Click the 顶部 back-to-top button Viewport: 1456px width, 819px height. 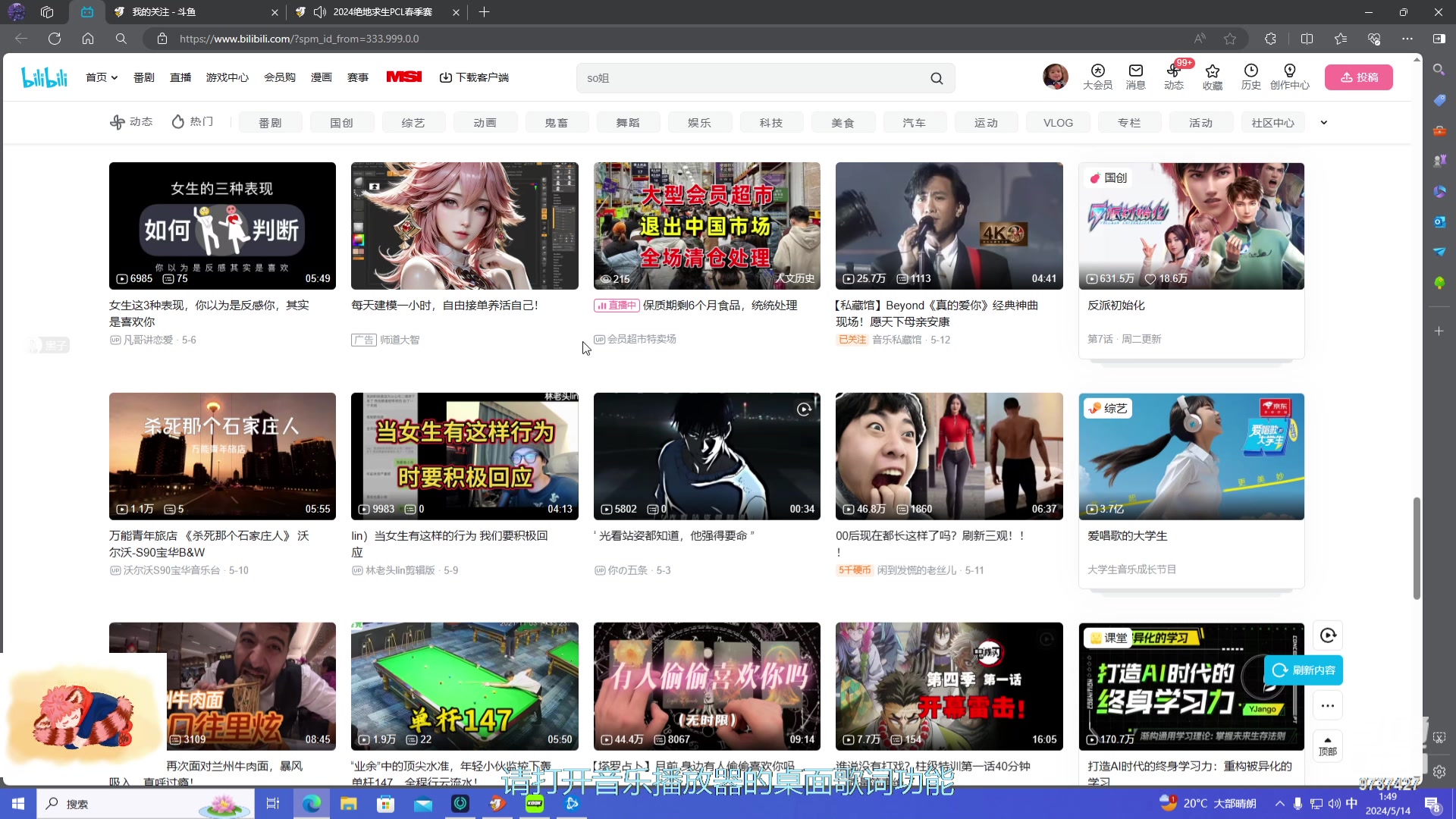(1328, 746)
